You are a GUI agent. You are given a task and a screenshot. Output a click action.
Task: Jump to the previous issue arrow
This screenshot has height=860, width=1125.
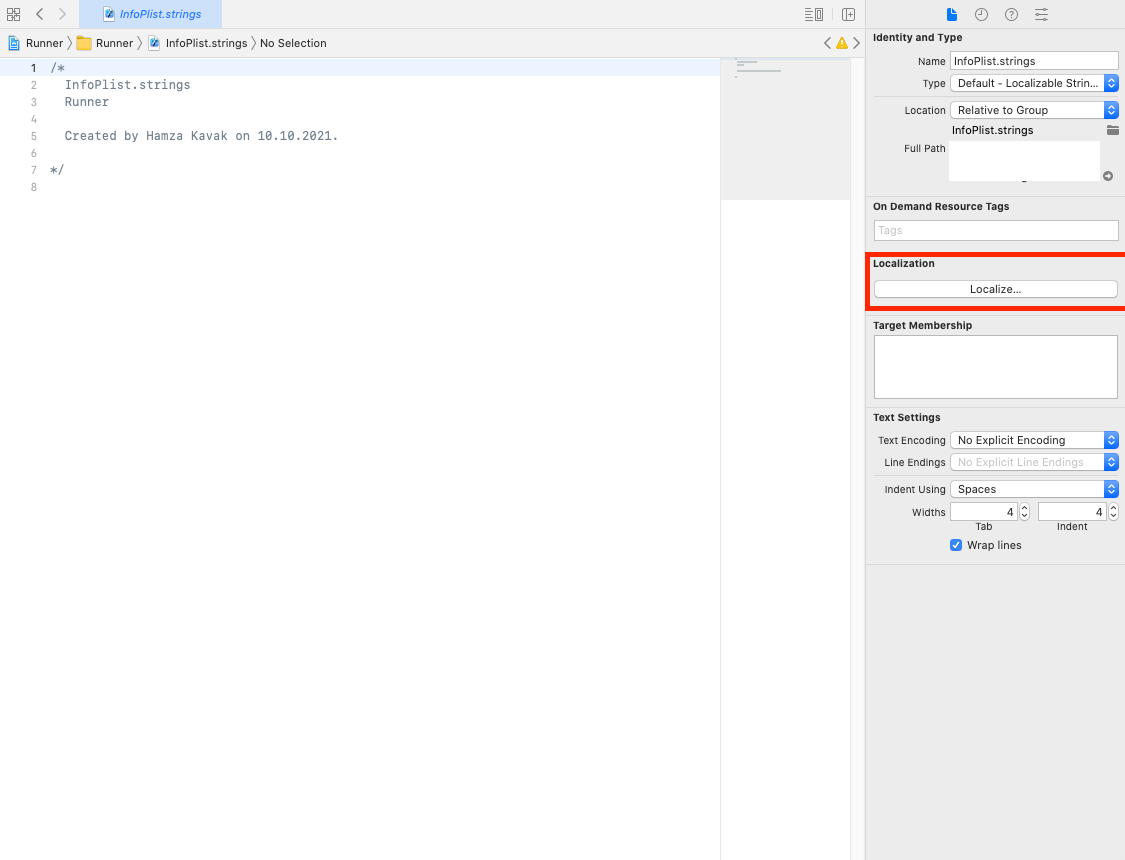point(827,43)
